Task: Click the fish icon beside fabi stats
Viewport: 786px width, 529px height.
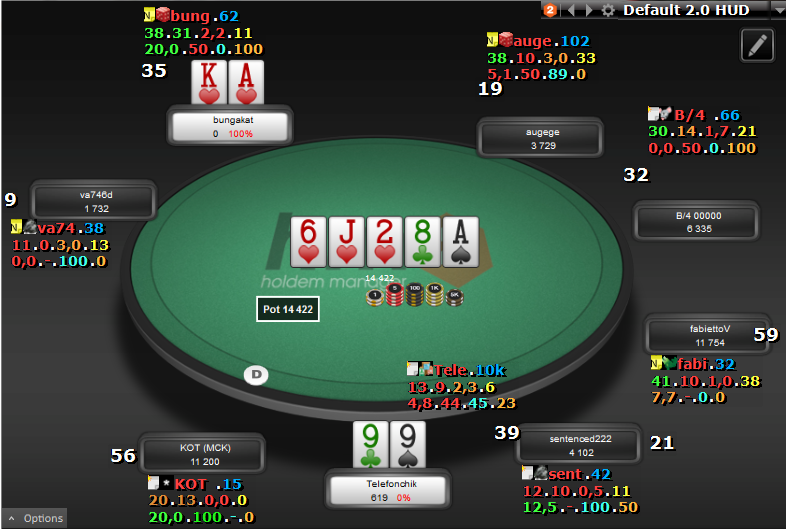Action: click(670, 362)
